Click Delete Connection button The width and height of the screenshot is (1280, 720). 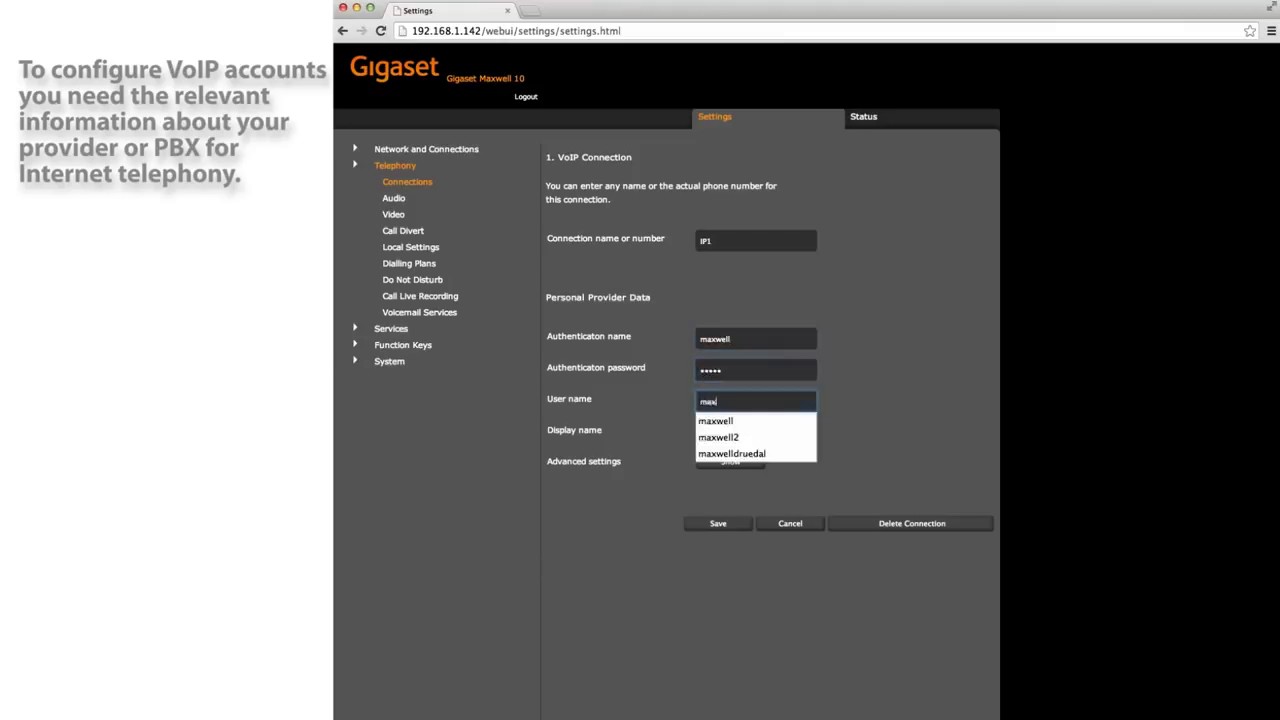pyautogui.click(x=911, y=523)
